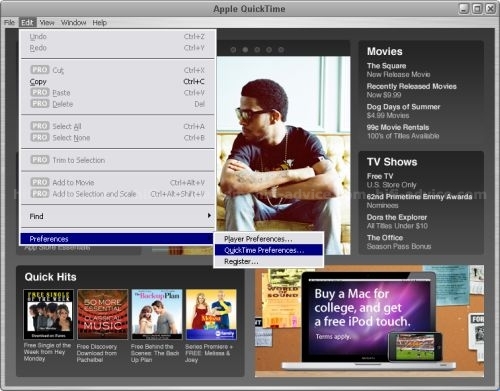Open Recently Released Movies link
The width and height of the screenshot is (500, 391).
(412, 86)
